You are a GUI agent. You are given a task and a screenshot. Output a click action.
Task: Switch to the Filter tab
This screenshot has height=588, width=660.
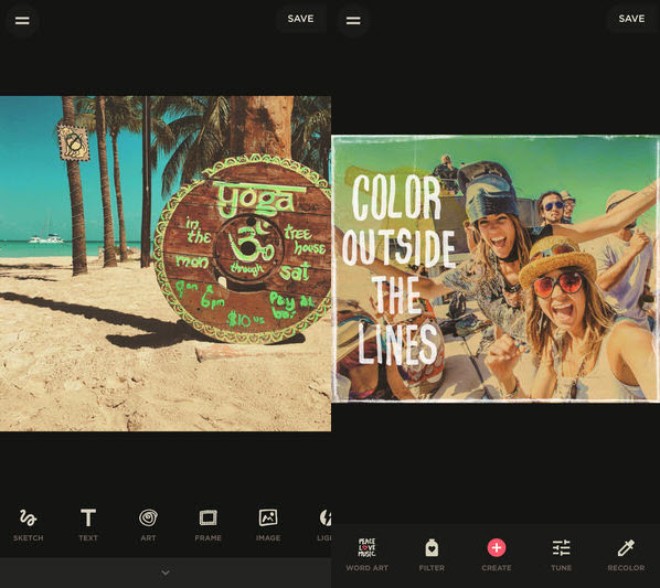(431, 553)
